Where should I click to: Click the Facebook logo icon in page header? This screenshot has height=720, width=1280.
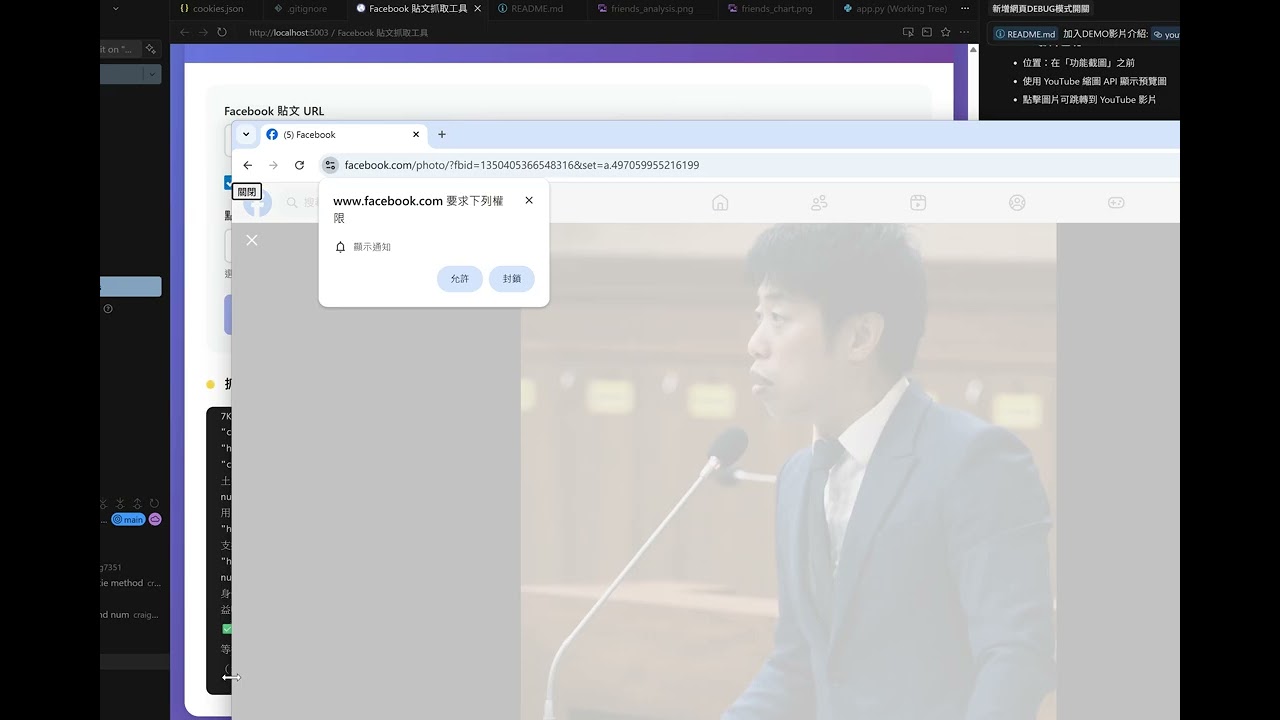[258, 203]
